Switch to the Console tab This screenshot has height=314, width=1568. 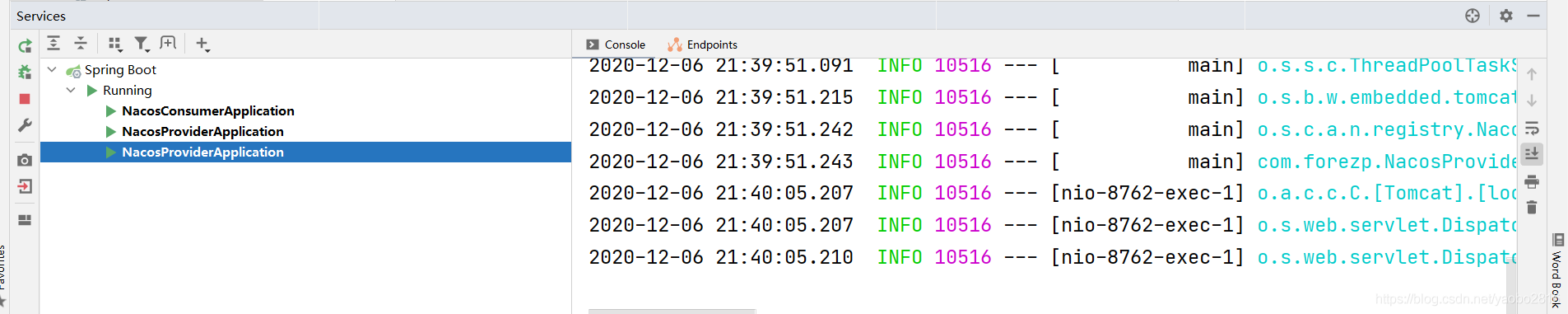(616, 45)
